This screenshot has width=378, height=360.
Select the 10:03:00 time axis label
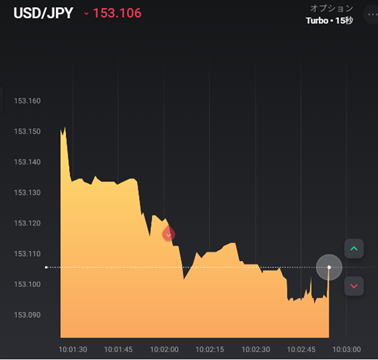(347, 349)
